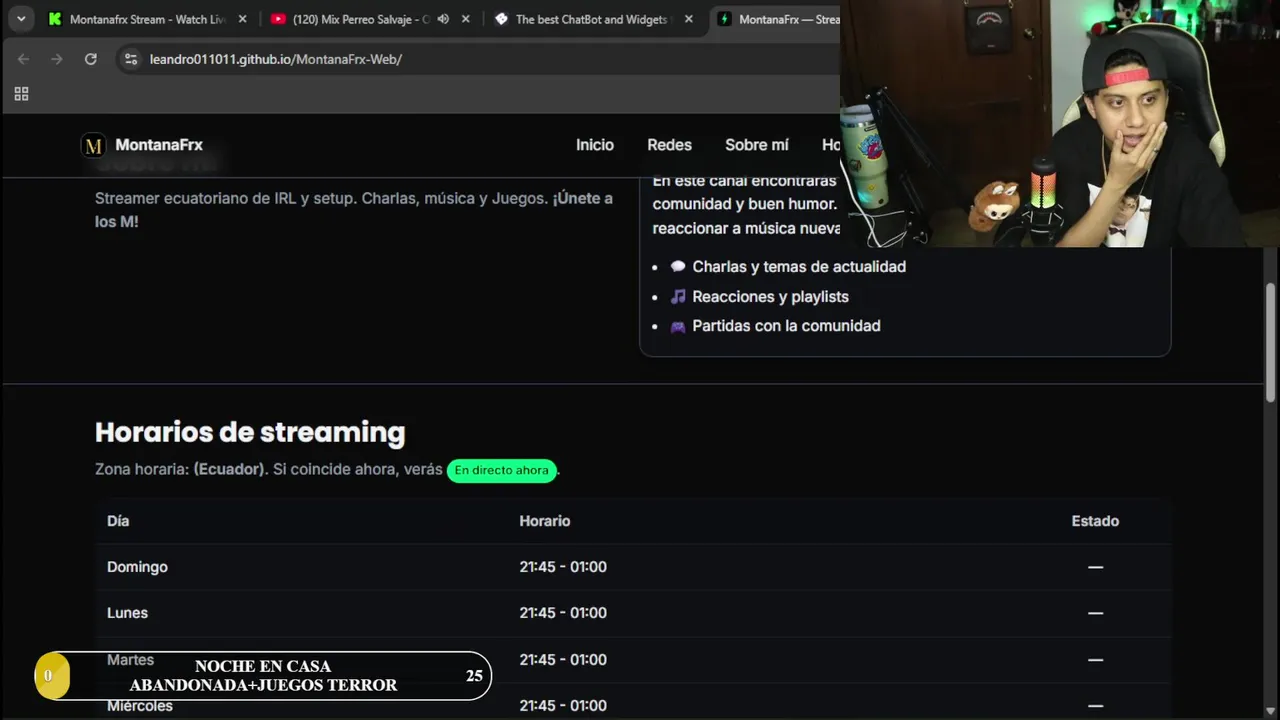The height and width of the screenshot is (720, 1280).
Task: Click the MontanaFrx brand name link
Action: tap(159, 145)
